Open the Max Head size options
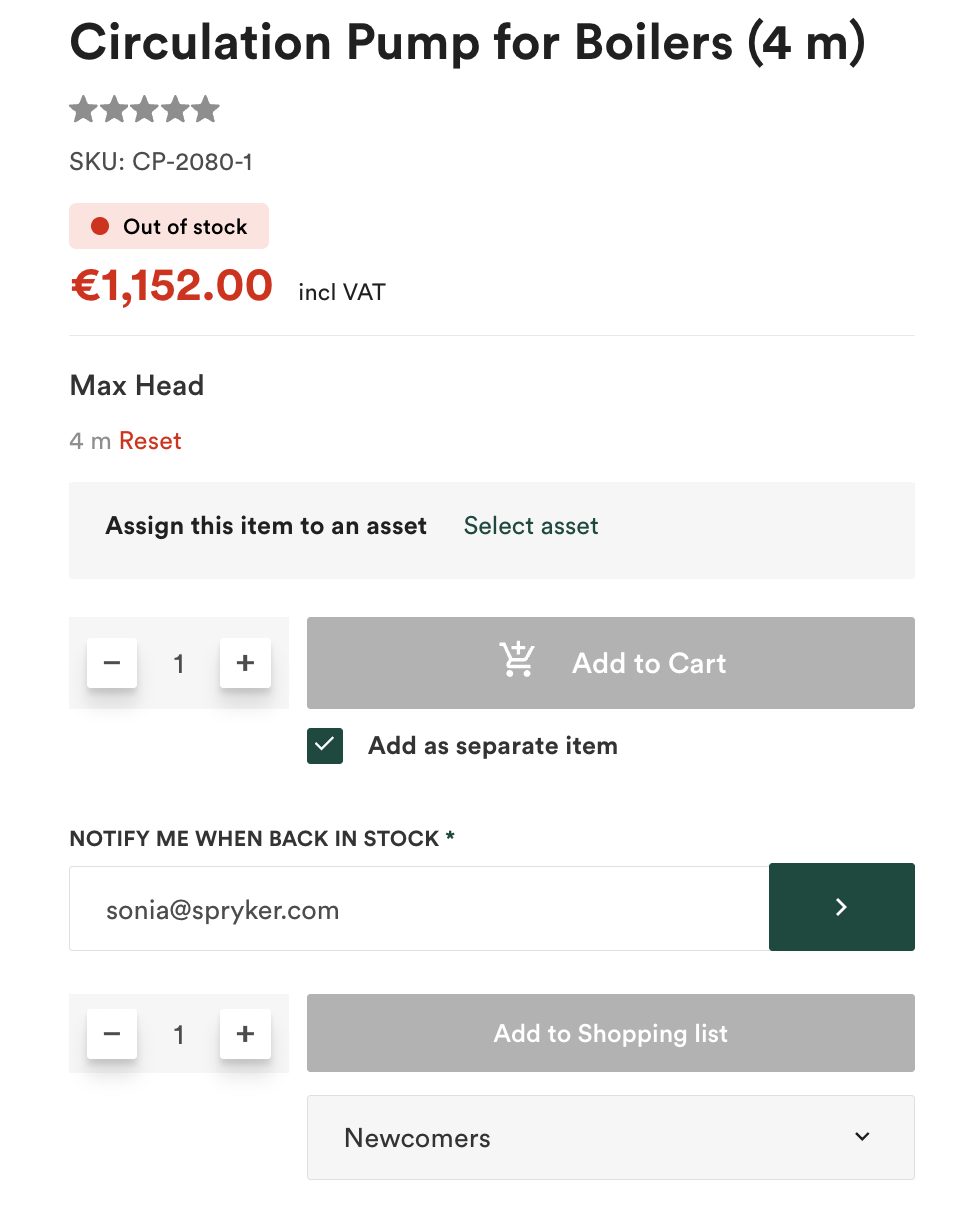Image resolution: width=976 pixels, height=1222 pixels. 136,385
